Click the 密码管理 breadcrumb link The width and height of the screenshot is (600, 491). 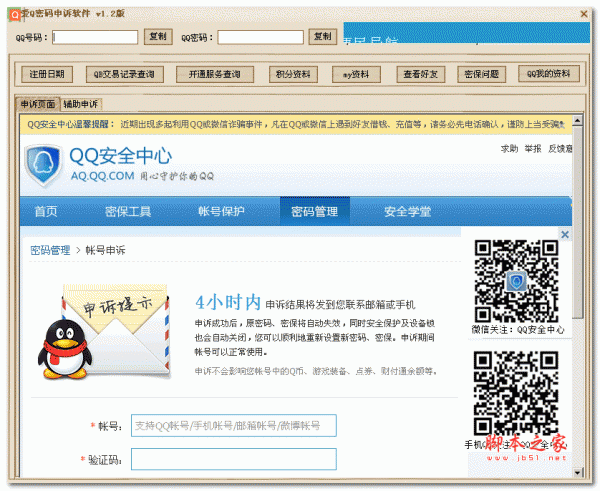50,250
